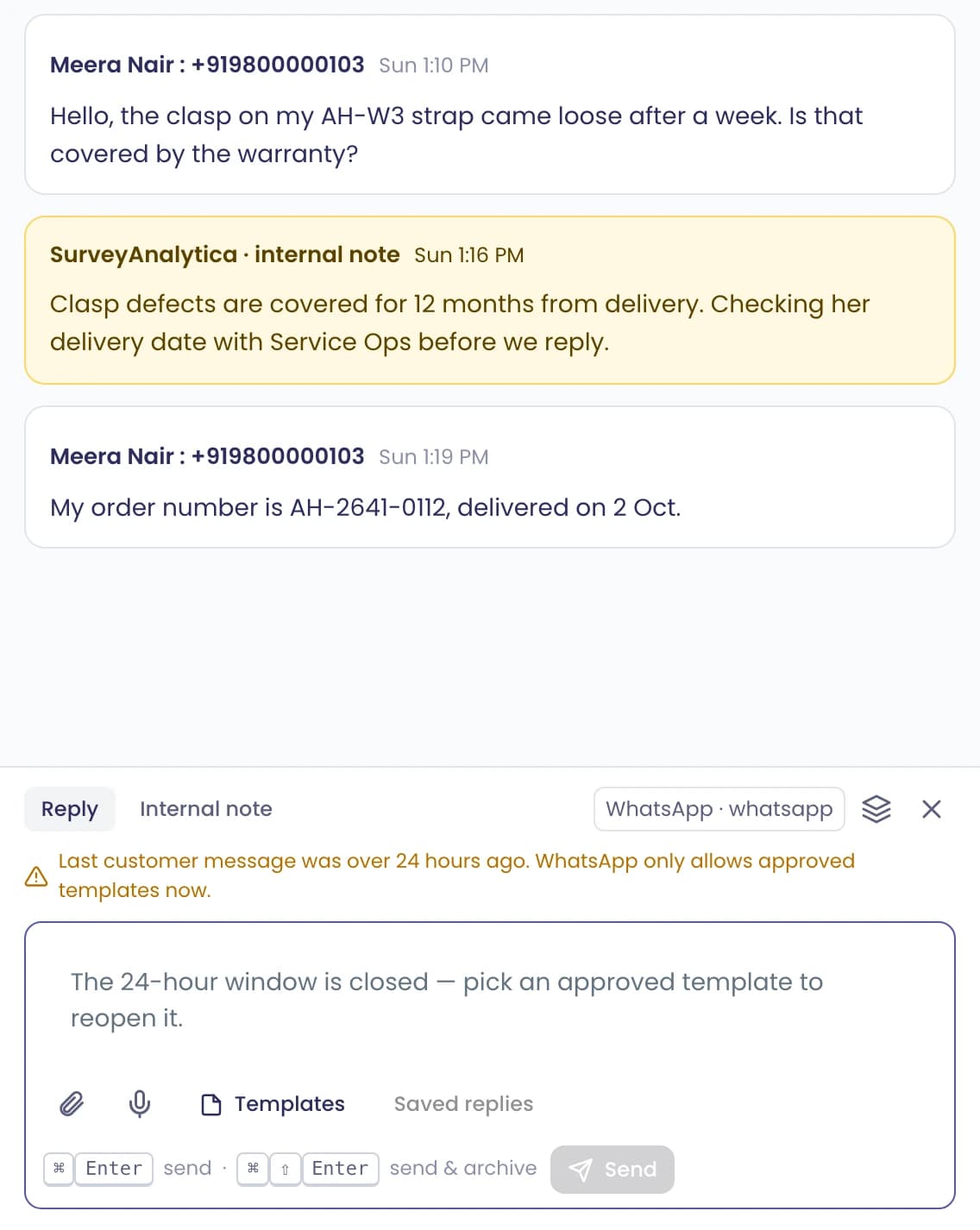The image size is (980, 1230).
Task: Click Meera Nair's phone number in the 1:19 PM message
Action: 278,456
